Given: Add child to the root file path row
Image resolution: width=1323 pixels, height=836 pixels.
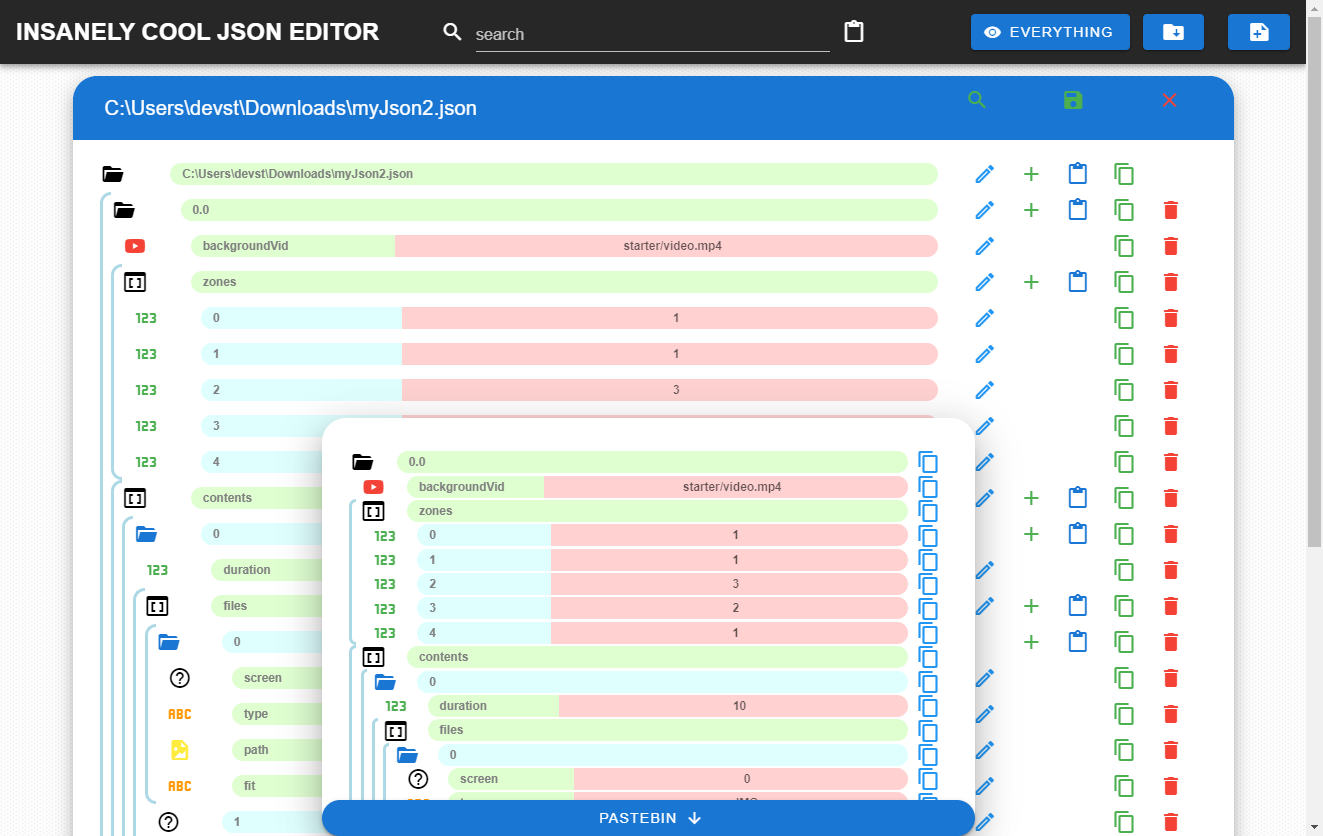Looking at the screenshot, I should 1031,174.
